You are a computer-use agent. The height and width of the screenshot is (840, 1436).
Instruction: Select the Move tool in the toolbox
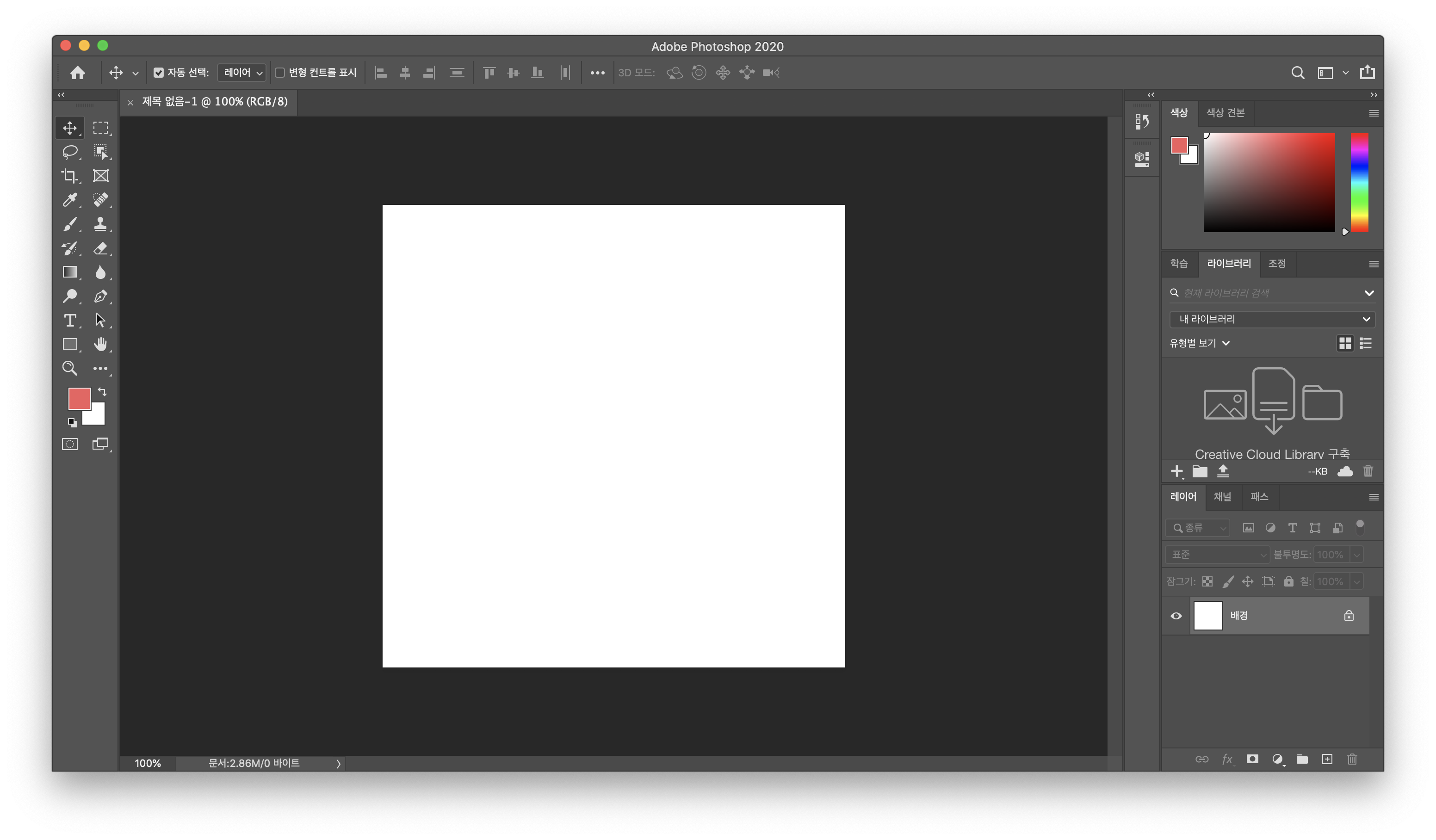(x=69, y=128)
